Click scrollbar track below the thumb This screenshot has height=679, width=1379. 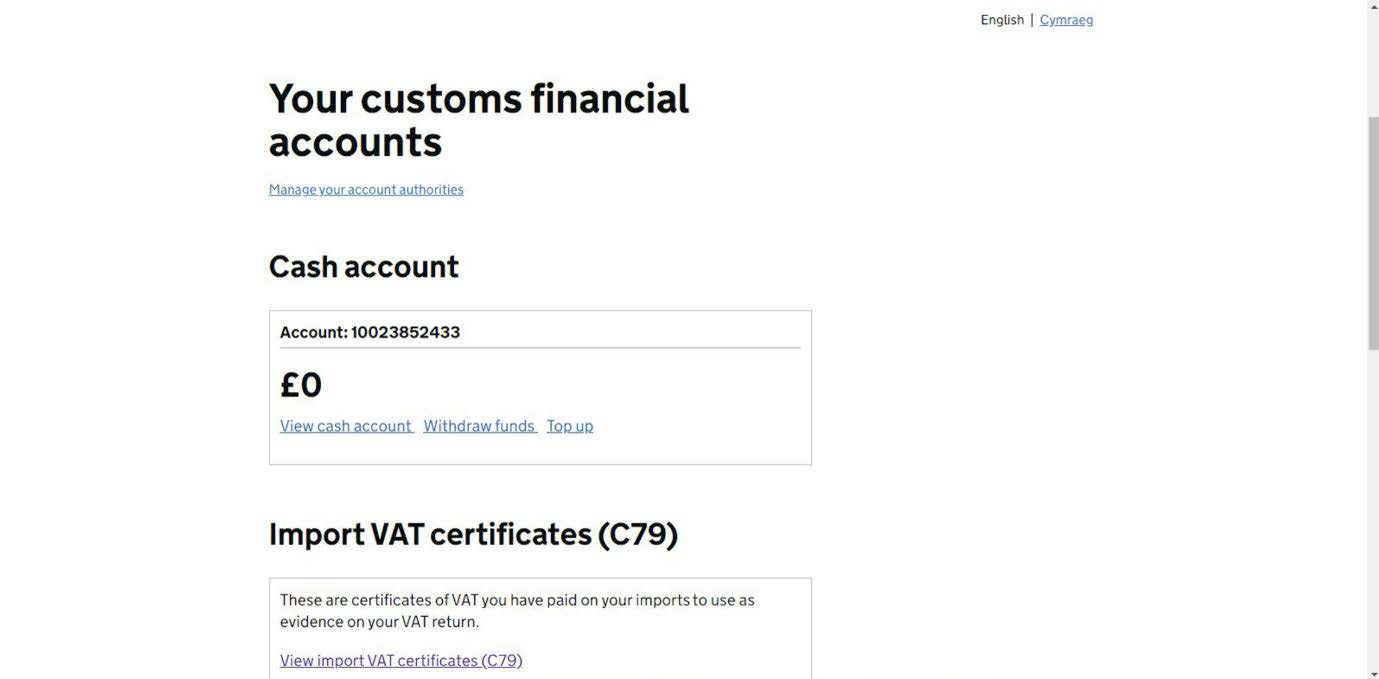tap(1373, 500)
